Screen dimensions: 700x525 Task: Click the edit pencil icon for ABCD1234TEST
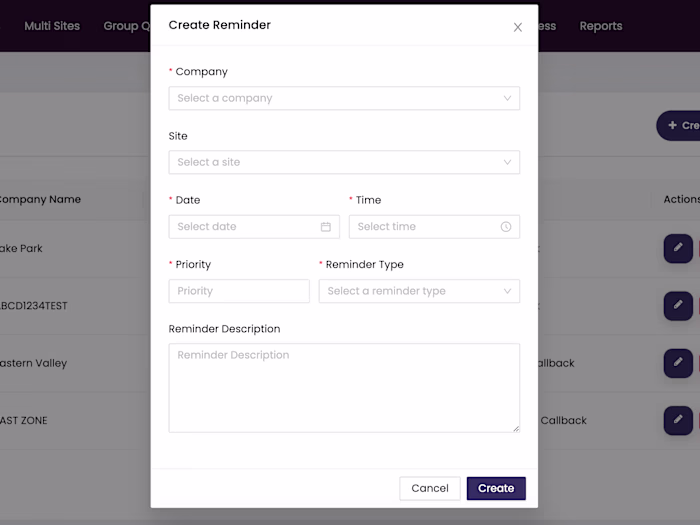(x=678, y=305)
